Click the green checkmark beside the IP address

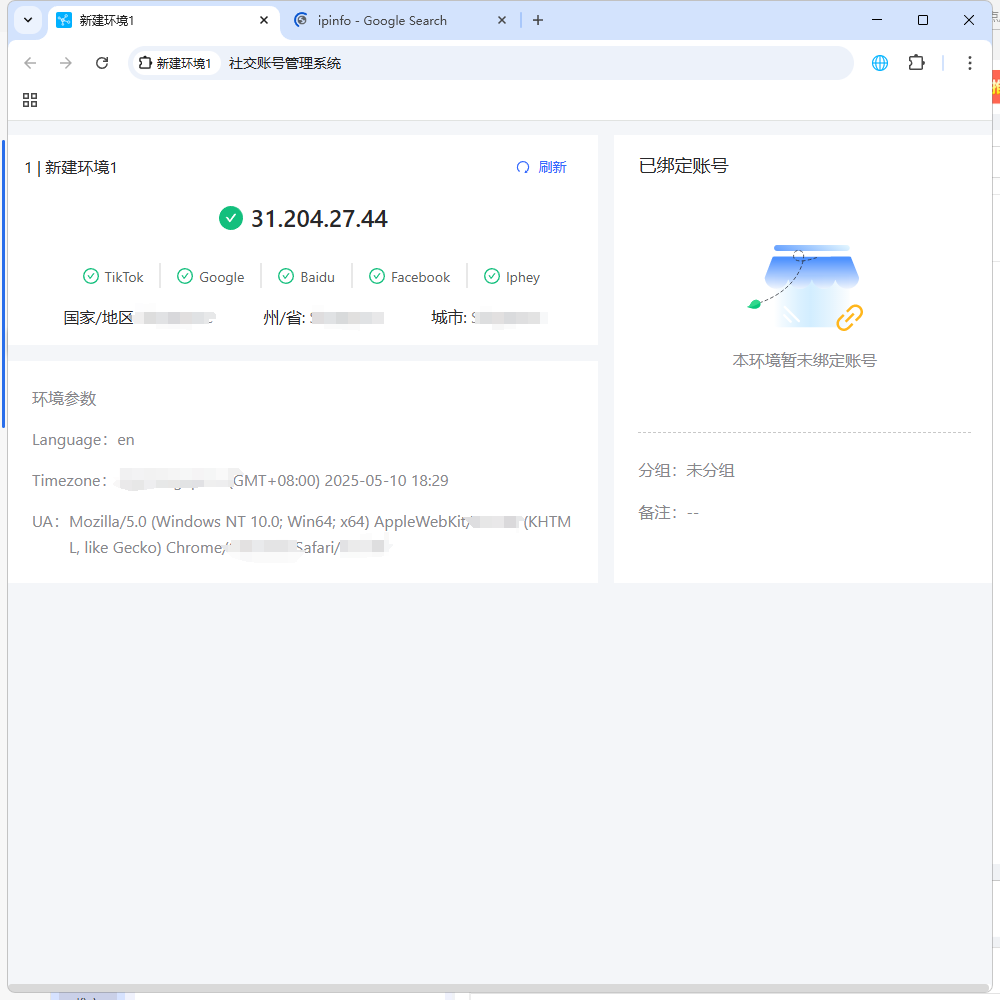tap(231, 218)
